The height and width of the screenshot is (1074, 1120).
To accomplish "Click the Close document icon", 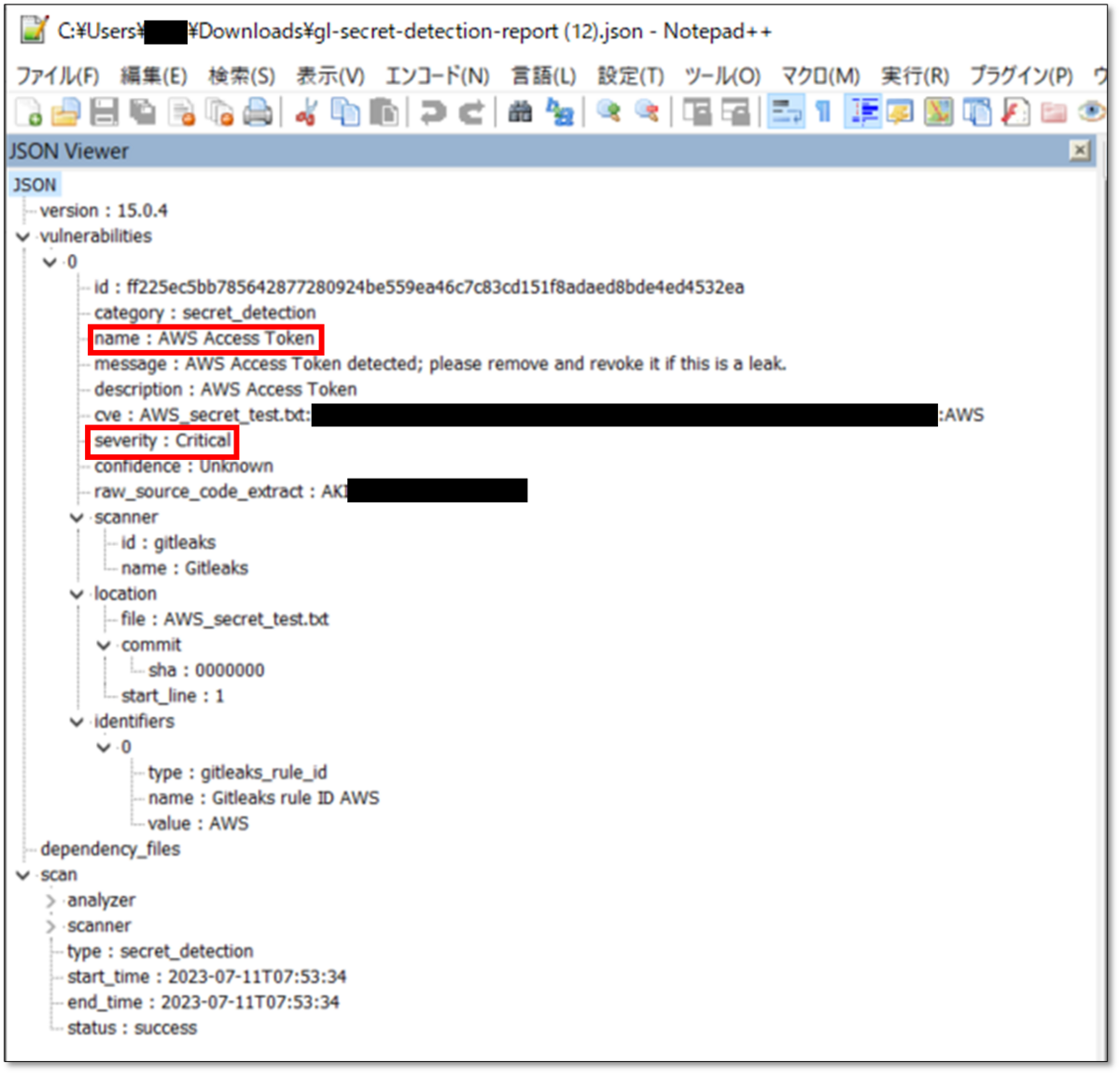I will point(181,113).
